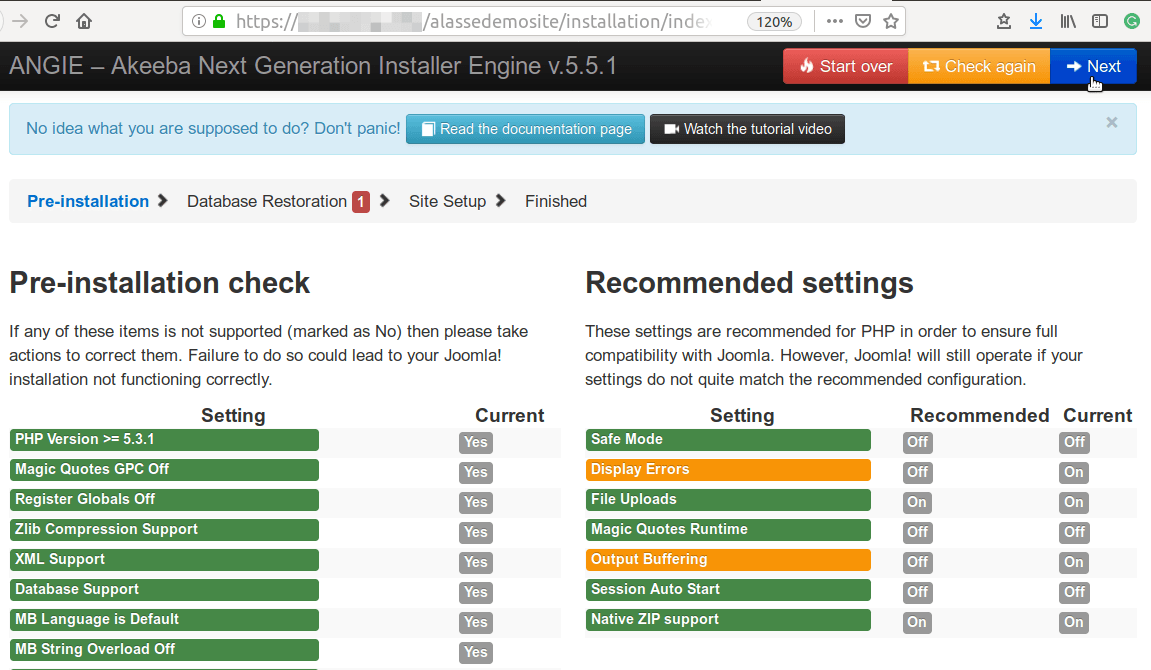Click the 'Magic Quotes GPC Off' setting label

point(164,470)
